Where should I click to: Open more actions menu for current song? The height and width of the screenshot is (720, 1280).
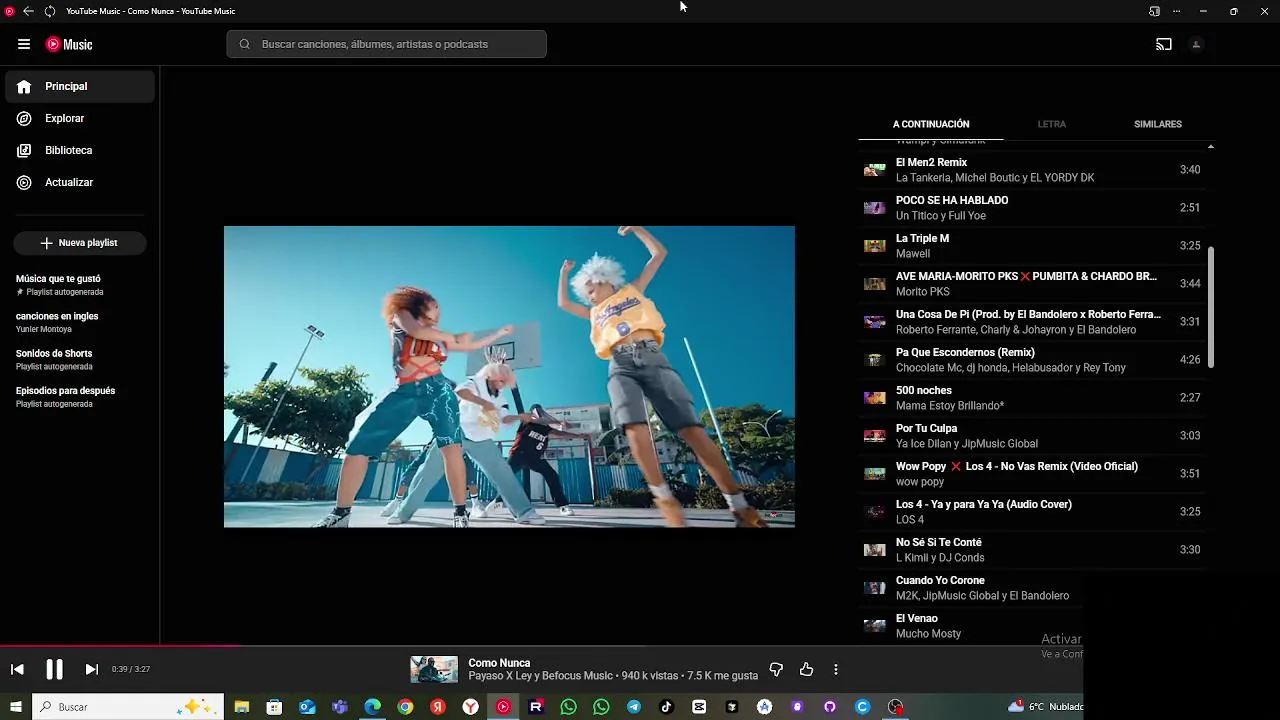pyautogui.click(x=836, y=669)
